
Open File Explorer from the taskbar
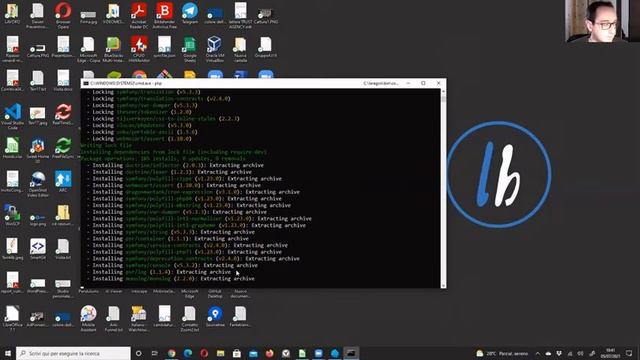(x=220, y=353)
